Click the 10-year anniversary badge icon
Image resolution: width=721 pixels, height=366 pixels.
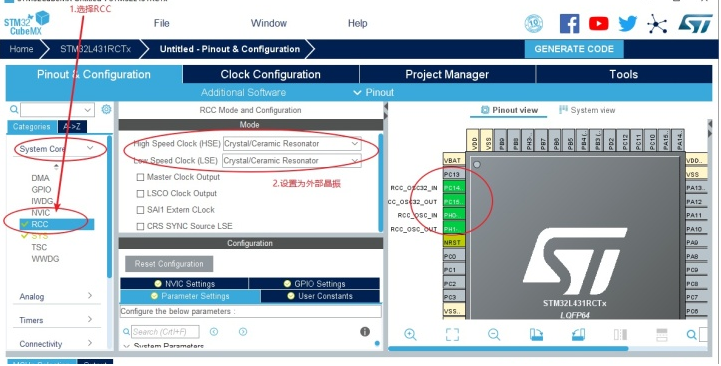point(534,23)
